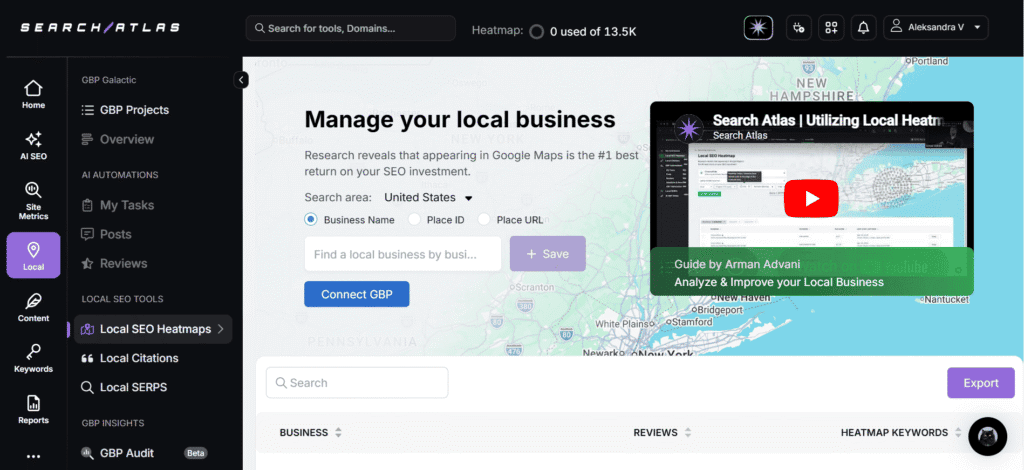1024x470 pixels.
Task: Focus the find local business input
Action: (403, 254)
